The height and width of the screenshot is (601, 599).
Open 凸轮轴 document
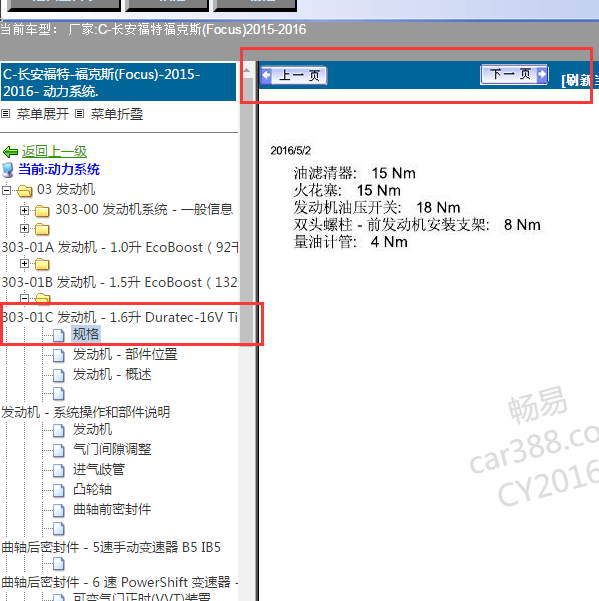point(92,489)
